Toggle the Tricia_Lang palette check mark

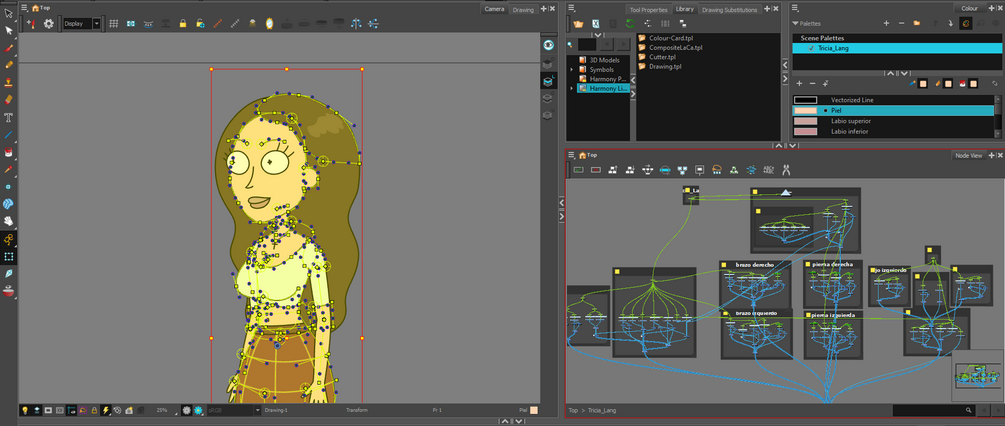(811, 48)
